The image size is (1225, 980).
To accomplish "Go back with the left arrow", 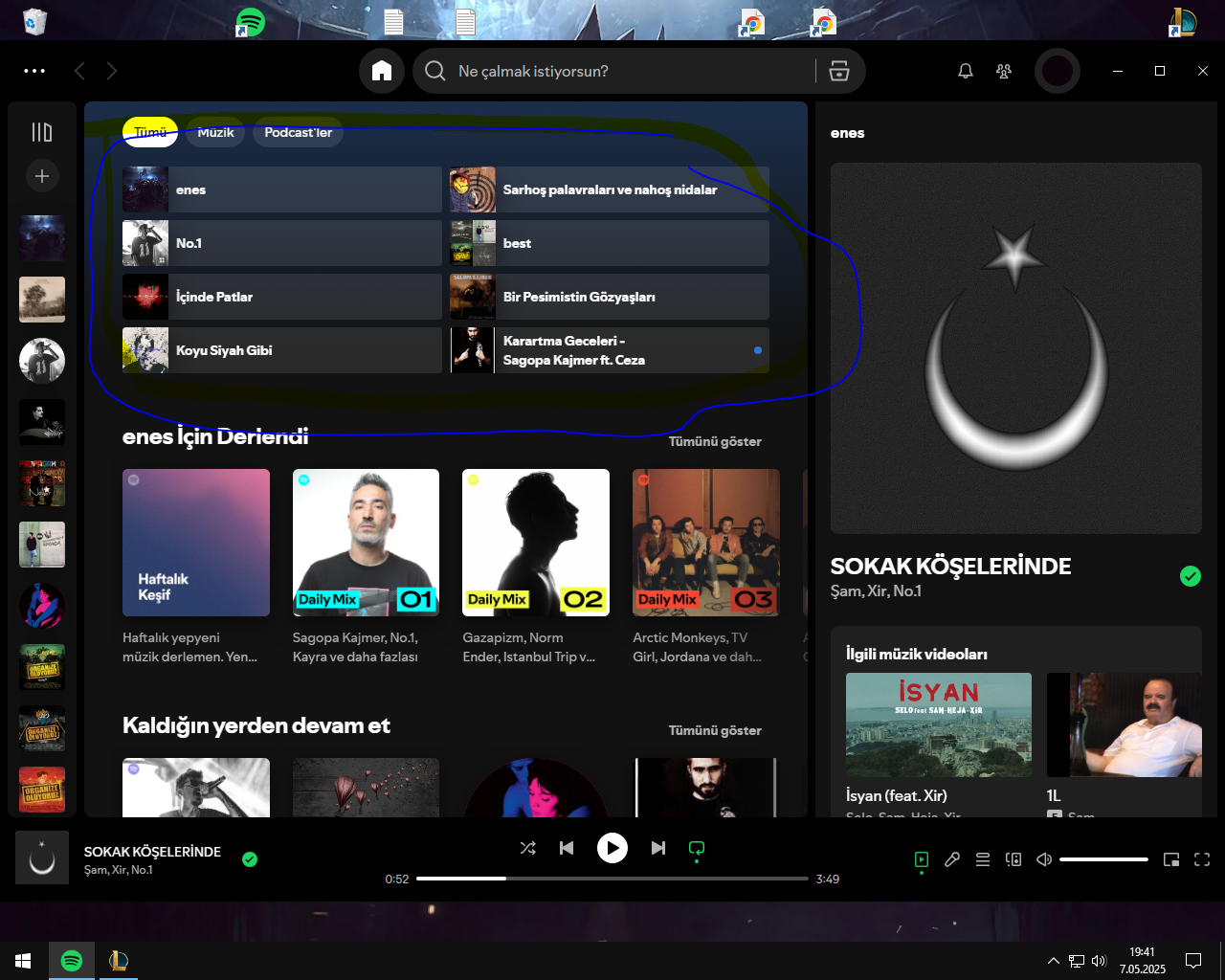I will (79, 71).
